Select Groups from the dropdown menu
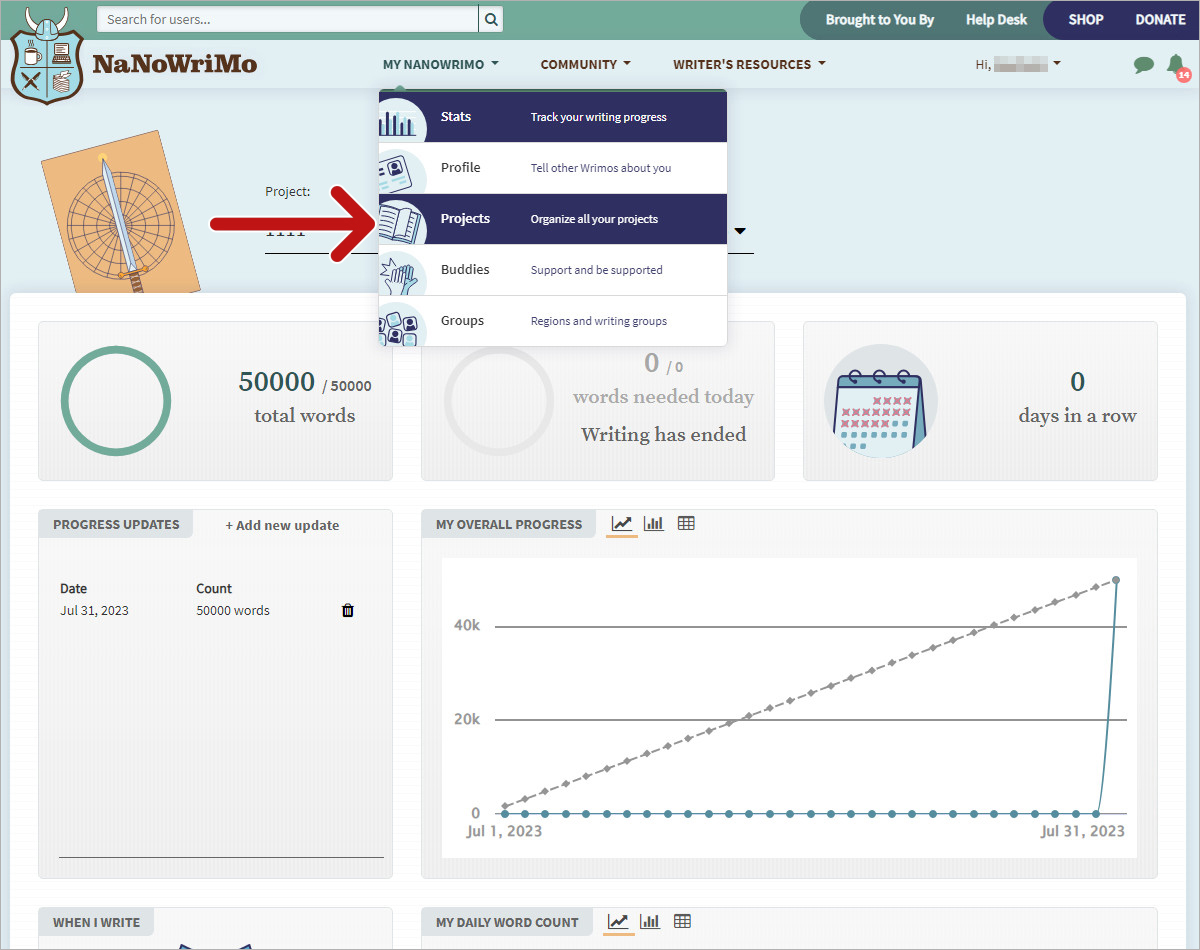1200x950 pixels. click(552, 321)
